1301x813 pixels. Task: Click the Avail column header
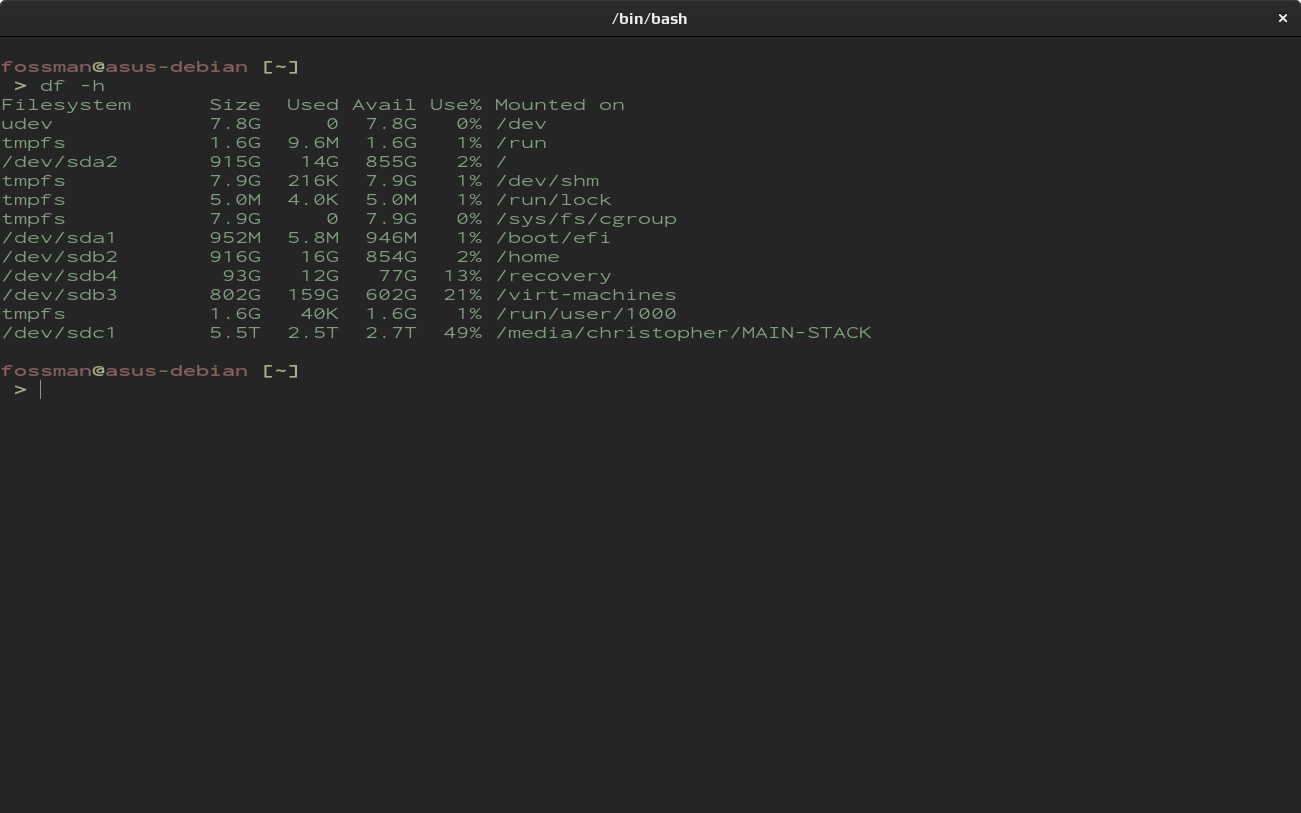coord(384,105)
